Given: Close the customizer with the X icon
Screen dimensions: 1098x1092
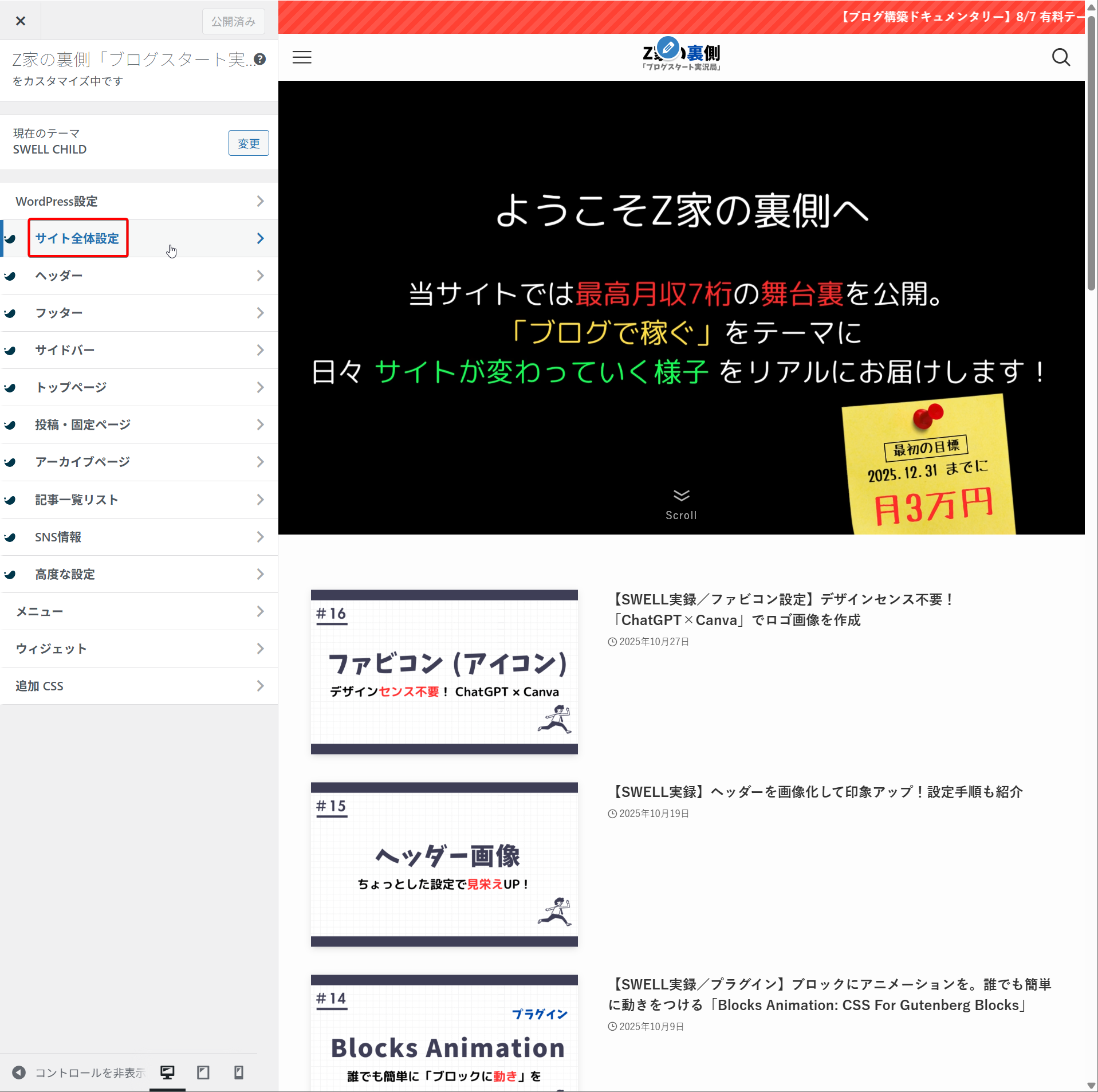Looking at the screenshot, I should (x=21, y=21).
